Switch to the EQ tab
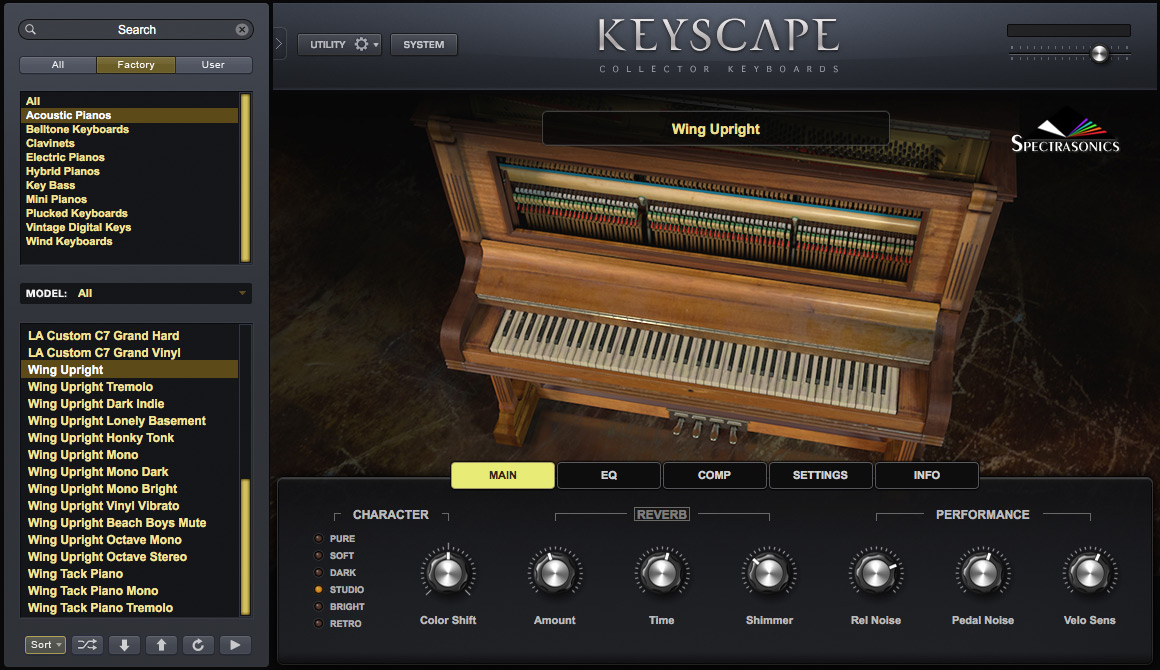The width and height of the screenshot is (1160, 670). [x=609, y=476]
